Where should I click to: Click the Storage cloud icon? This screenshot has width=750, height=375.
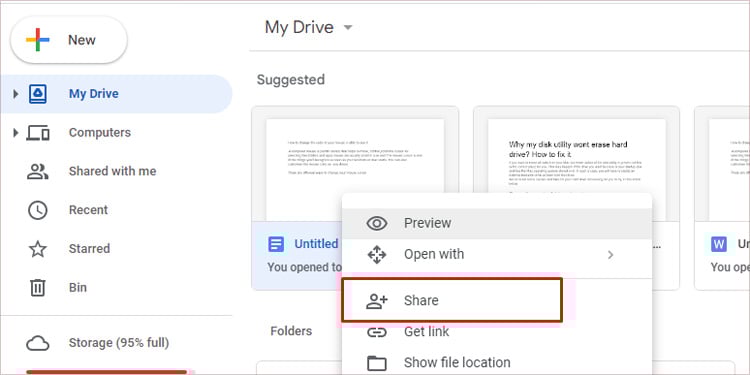(38, 343)
